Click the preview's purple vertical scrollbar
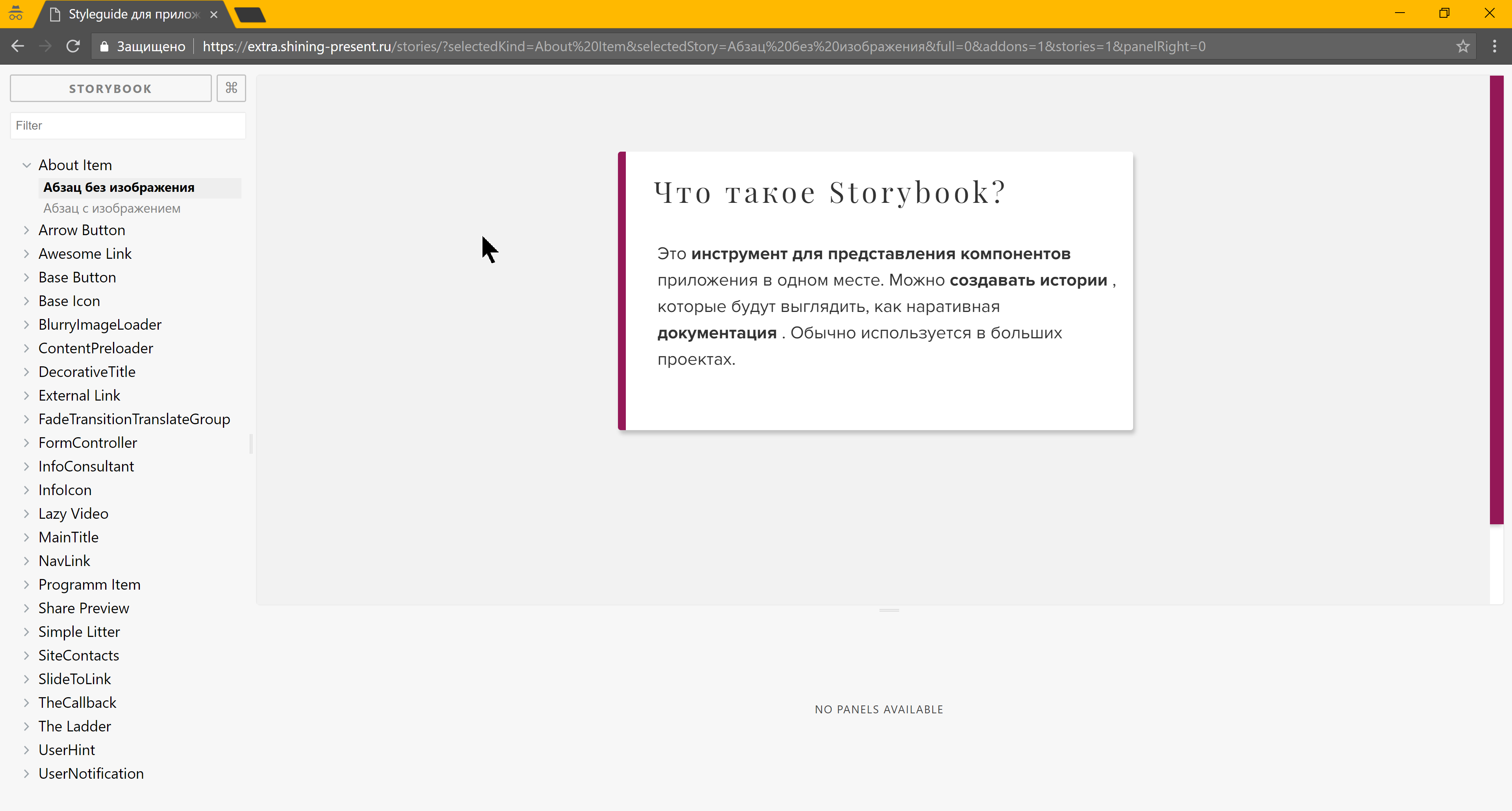Viewport: 1512px width, 811px height. pos(1496,299)
